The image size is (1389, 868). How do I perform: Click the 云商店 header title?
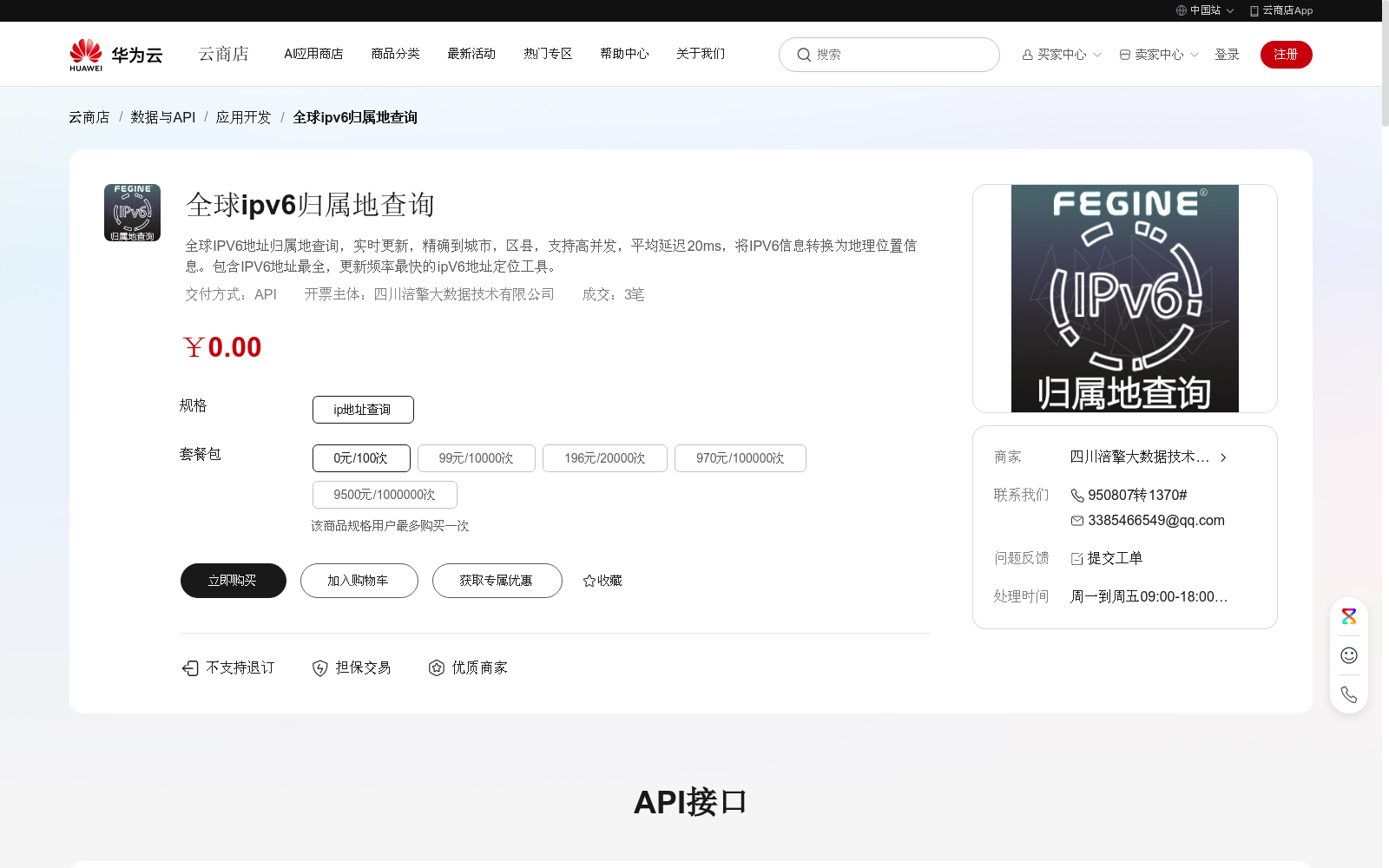[x=224, y=54]
